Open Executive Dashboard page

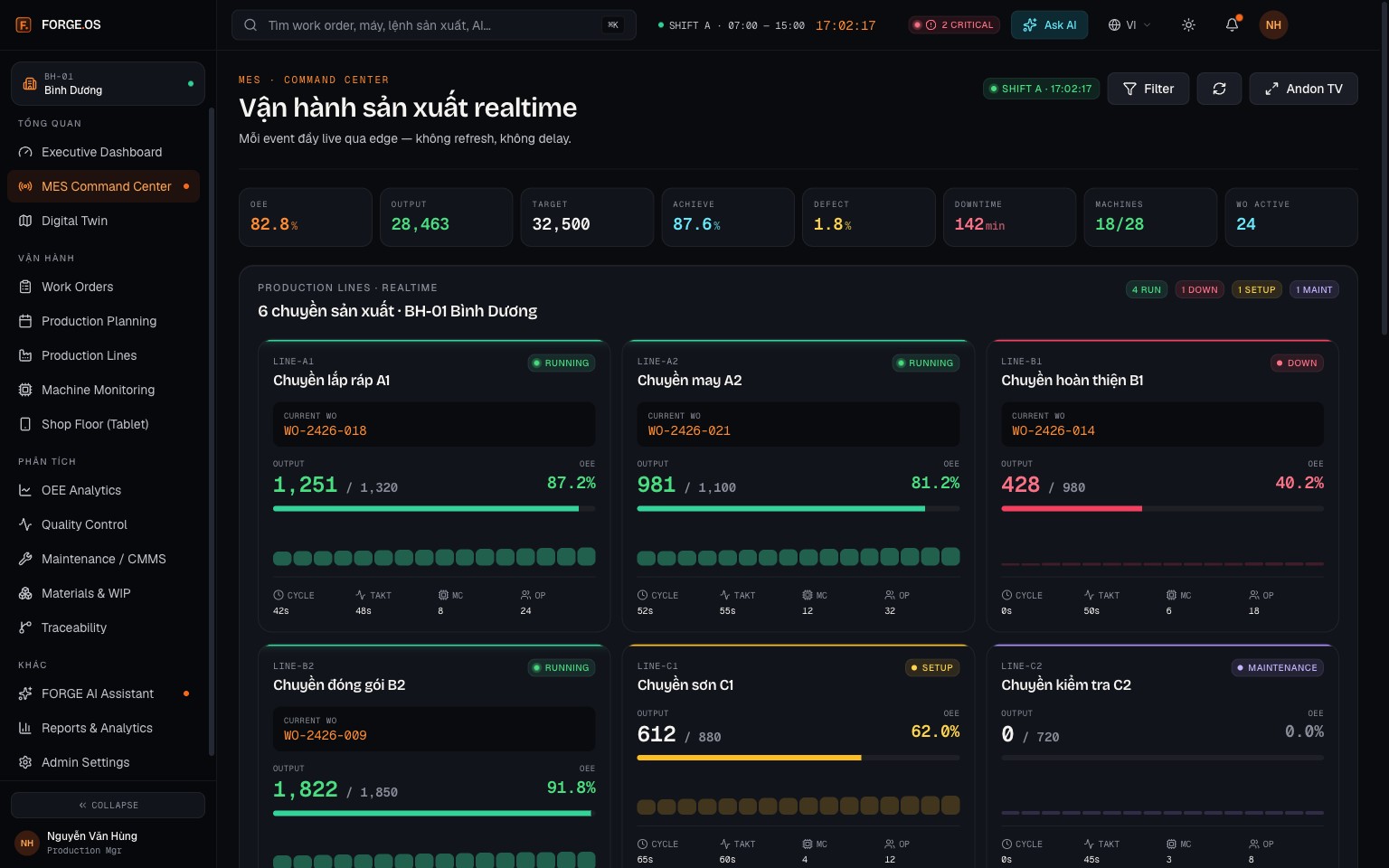tap(103, 152)
